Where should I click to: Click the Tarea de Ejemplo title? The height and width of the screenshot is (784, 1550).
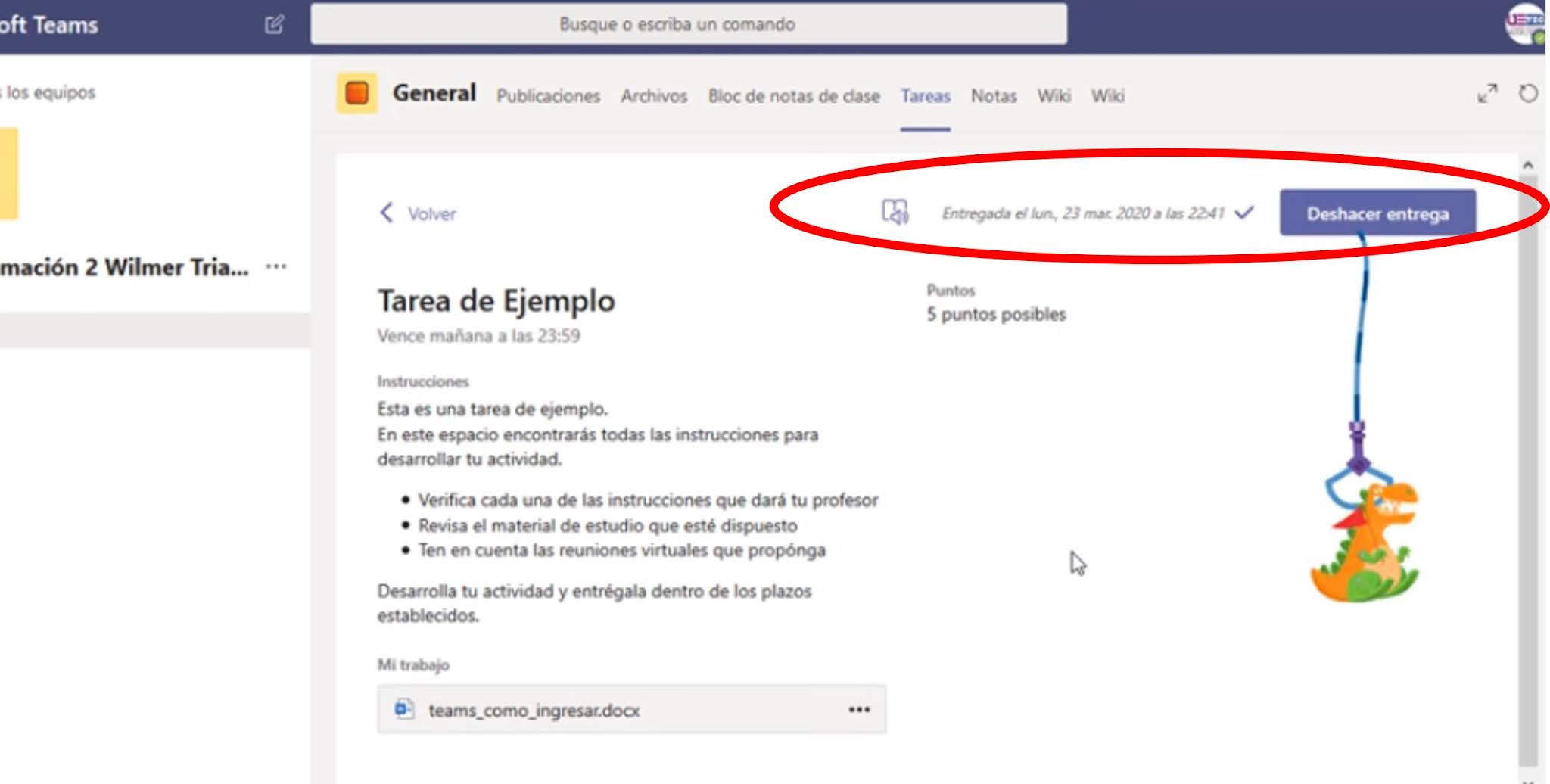point(496,300)
